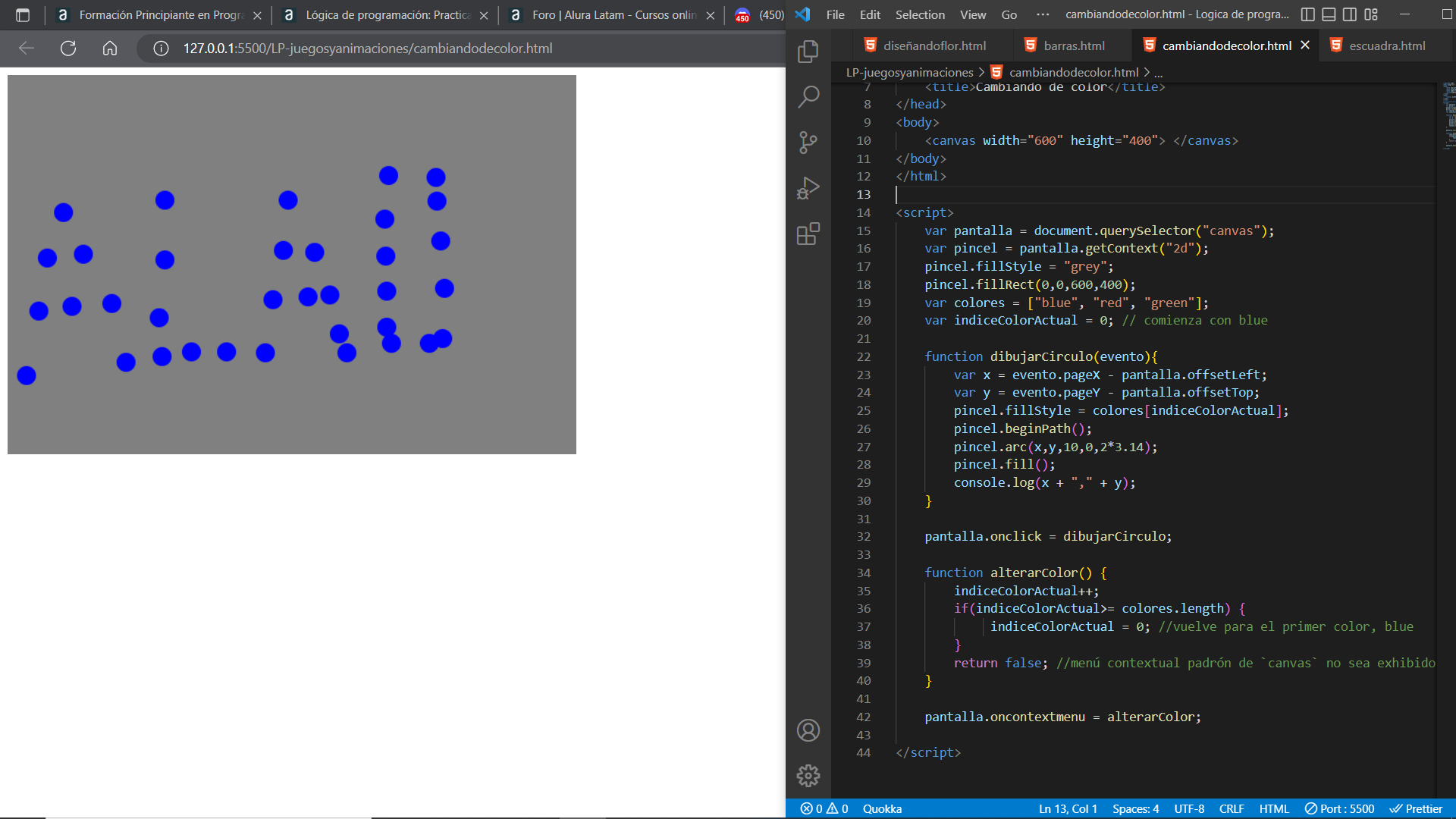Open the Accounts menu icon
This screenshot has height=819, width=1456.
click(808, 730)
